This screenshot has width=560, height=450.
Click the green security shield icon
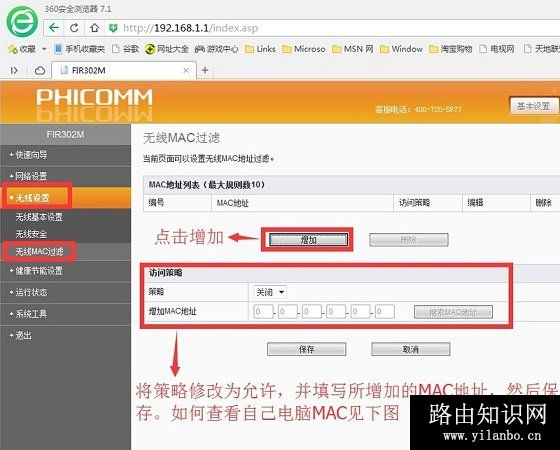(113, 28)
